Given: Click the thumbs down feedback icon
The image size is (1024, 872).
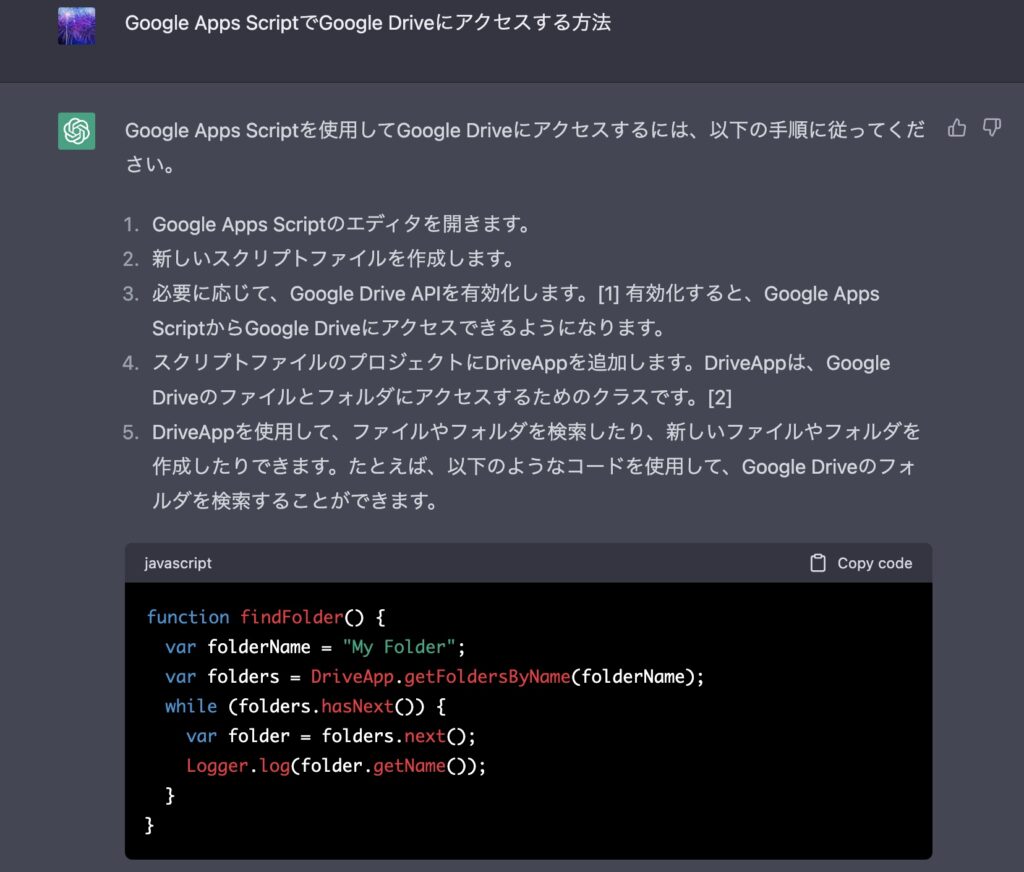Looking at the screenshot, I should point(992,128).
